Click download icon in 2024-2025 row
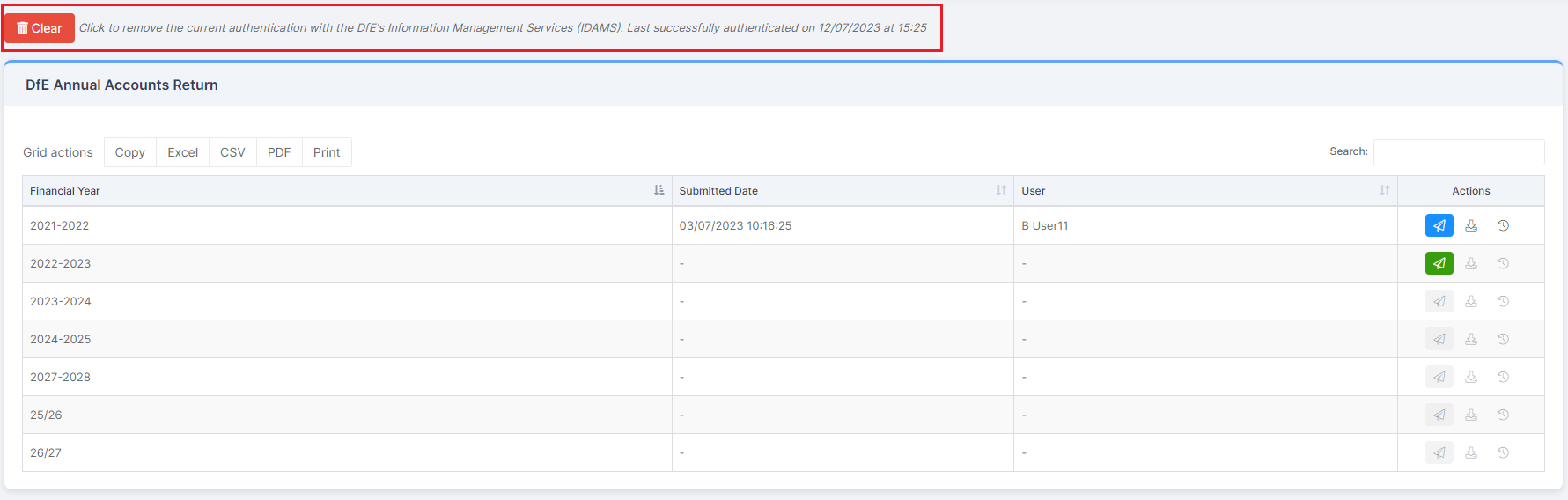 tap(1471, 339)
